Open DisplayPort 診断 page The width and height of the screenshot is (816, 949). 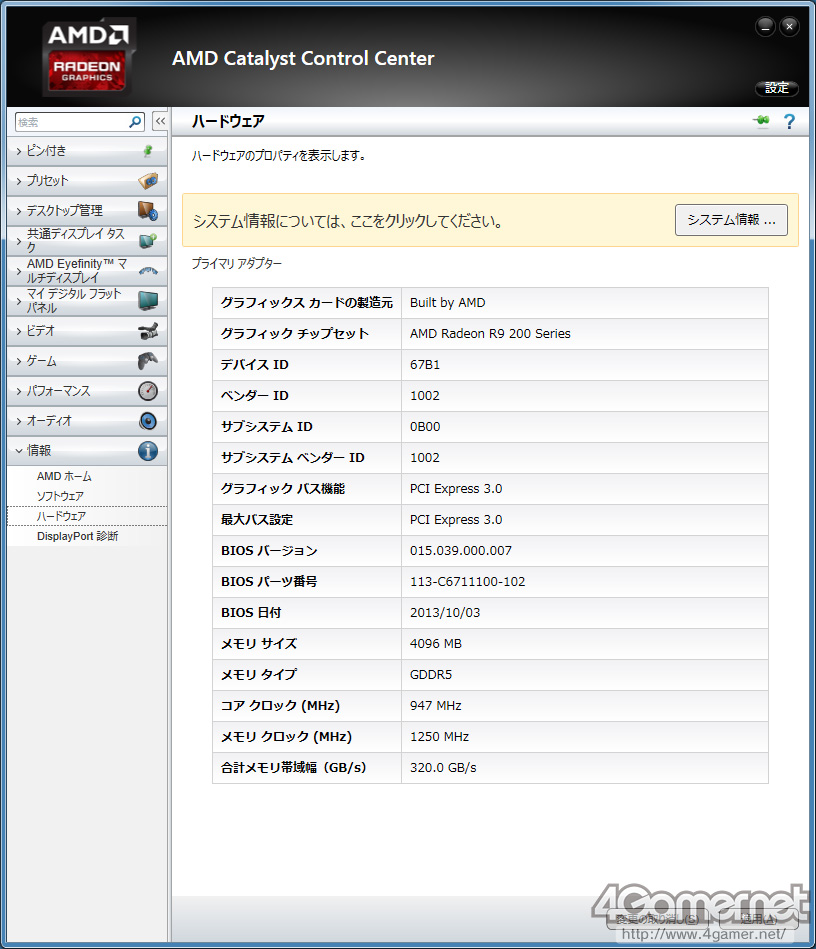pyautogui.click(x=77, y=536)
